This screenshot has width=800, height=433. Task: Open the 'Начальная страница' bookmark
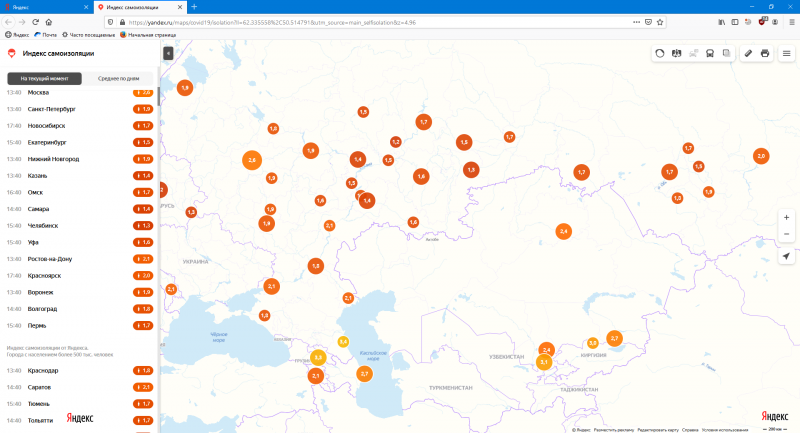point(148,35)
